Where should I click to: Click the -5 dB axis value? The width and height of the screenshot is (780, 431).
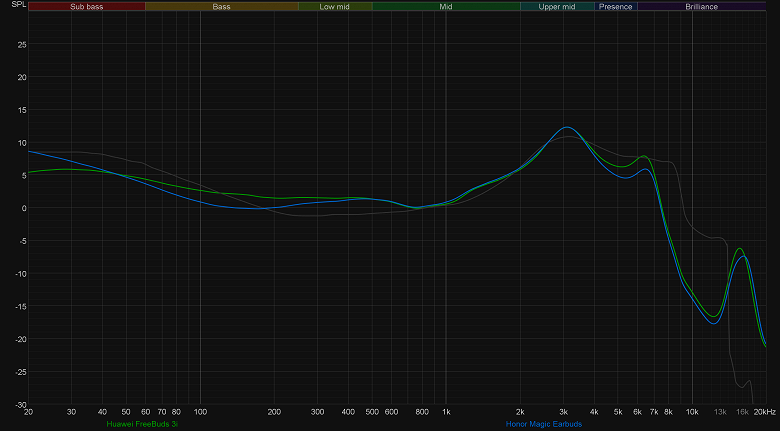[x=23, y=241]
